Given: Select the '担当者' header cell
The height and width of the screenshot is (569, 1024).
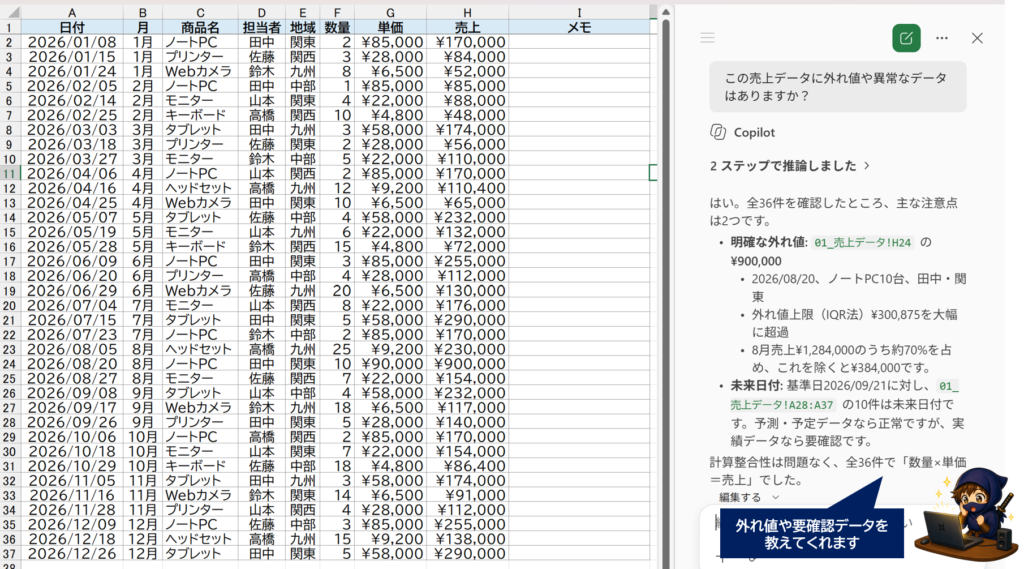Looking at the screenshot, I should coord(261,27).
